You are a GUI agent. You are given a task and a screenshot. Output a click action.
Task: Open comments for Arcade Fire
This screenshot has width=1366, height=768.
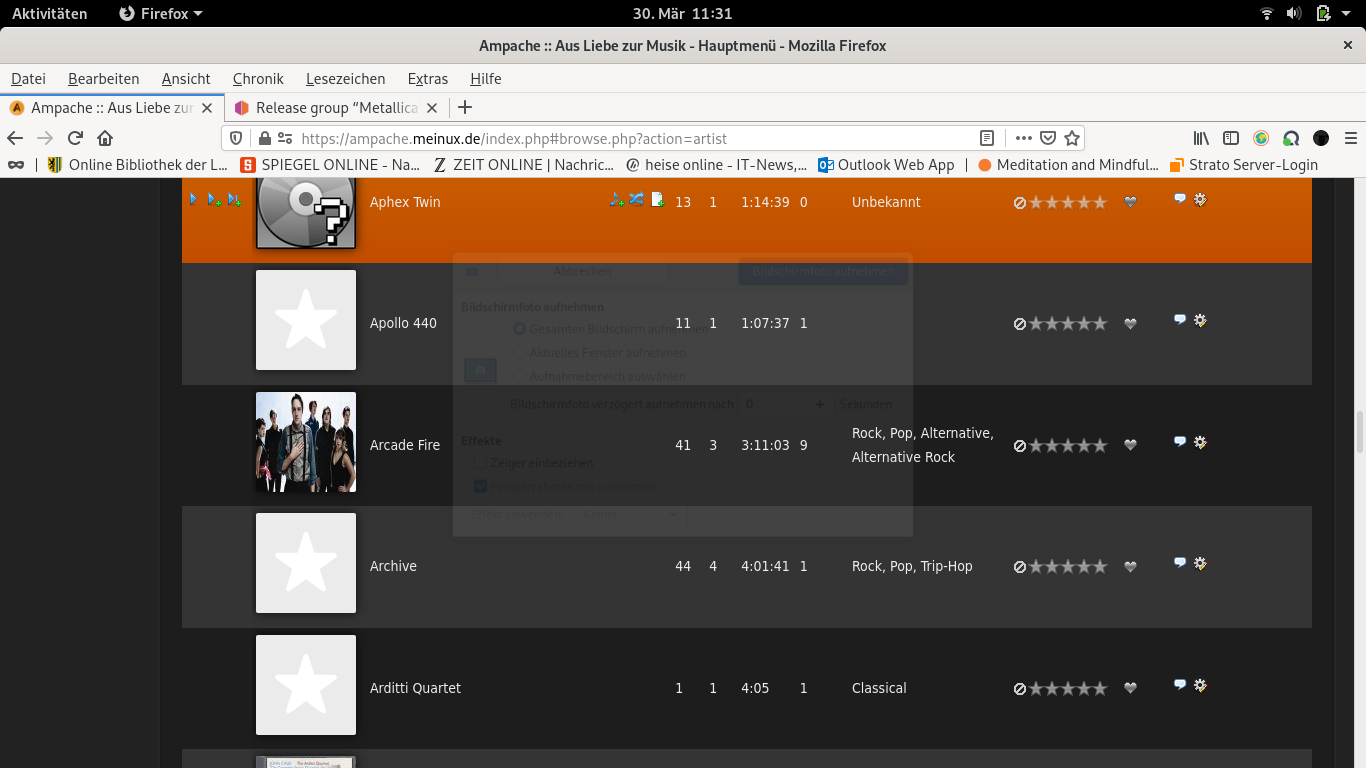click(x=1179, y=441)
